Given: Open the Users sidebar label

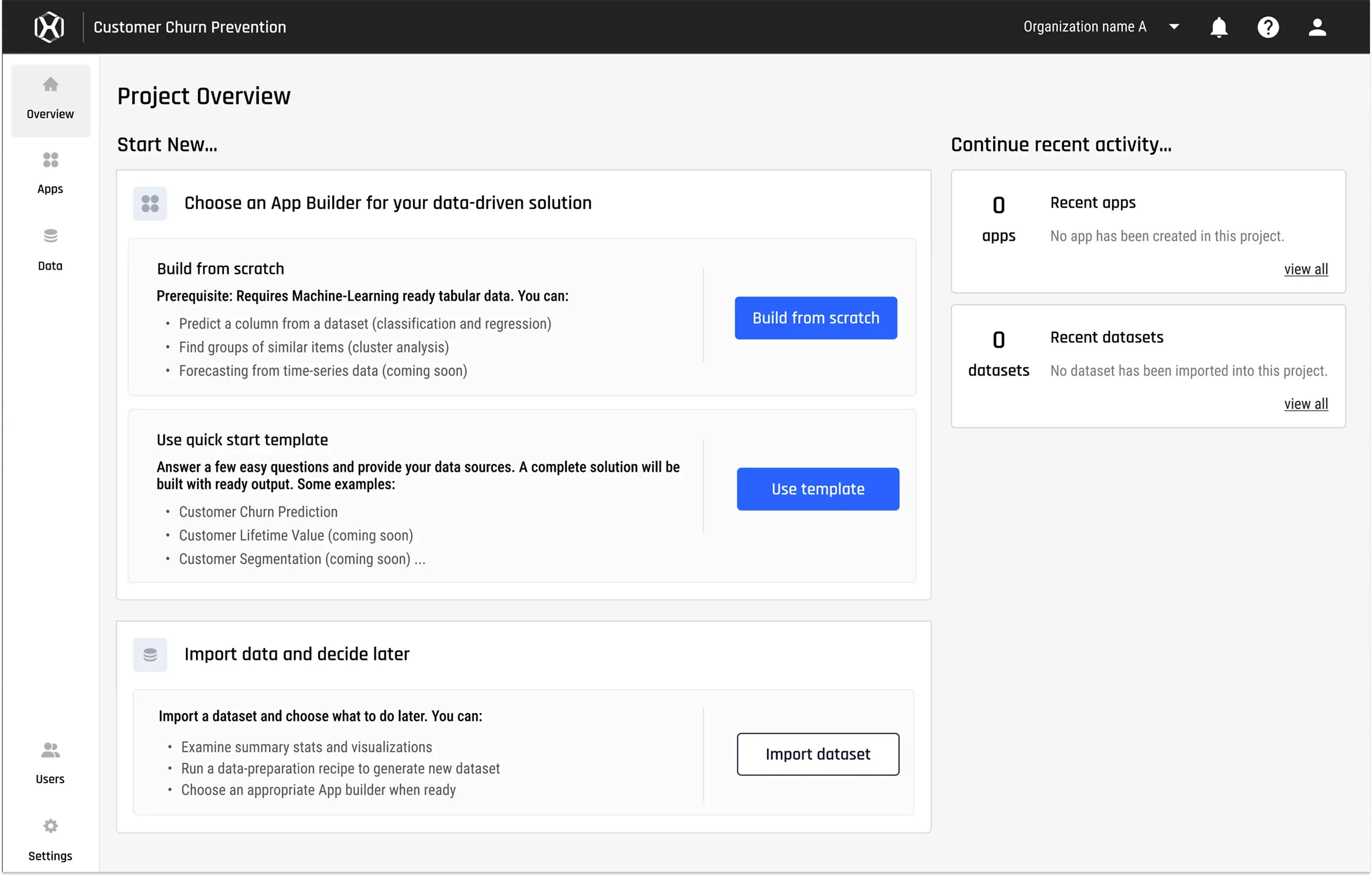Looking at the screenshot, I should coord(50,779).
